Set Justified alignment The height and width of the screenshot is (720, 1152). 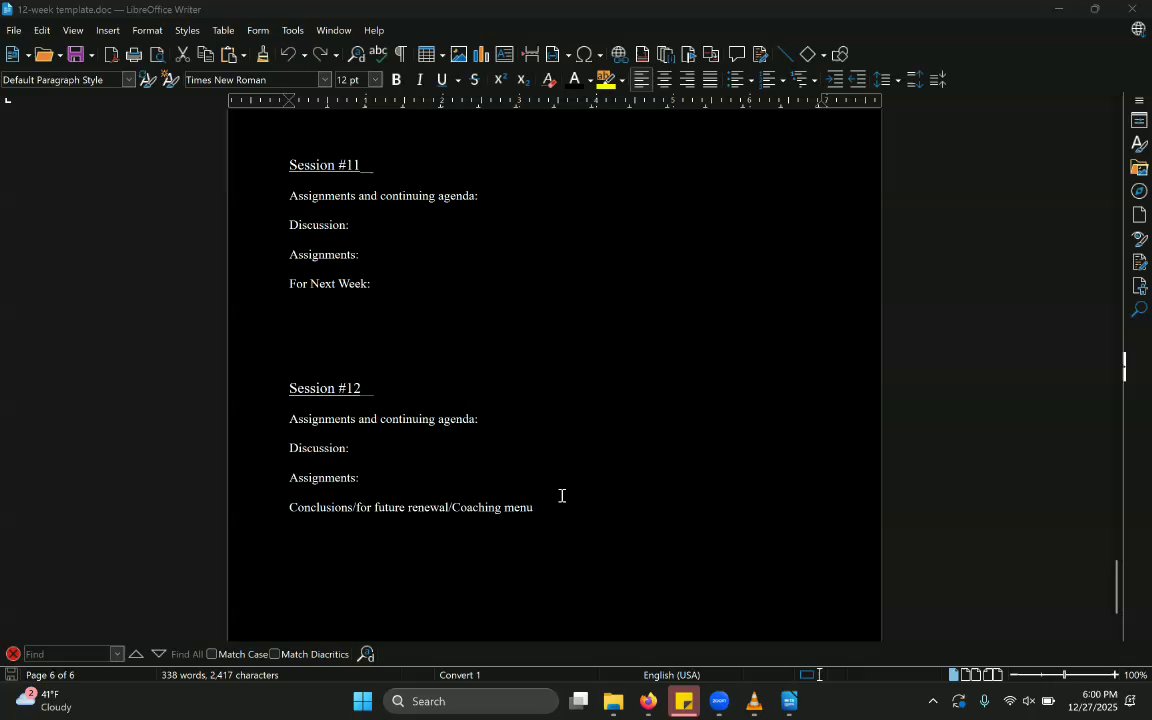coord(710,79)
